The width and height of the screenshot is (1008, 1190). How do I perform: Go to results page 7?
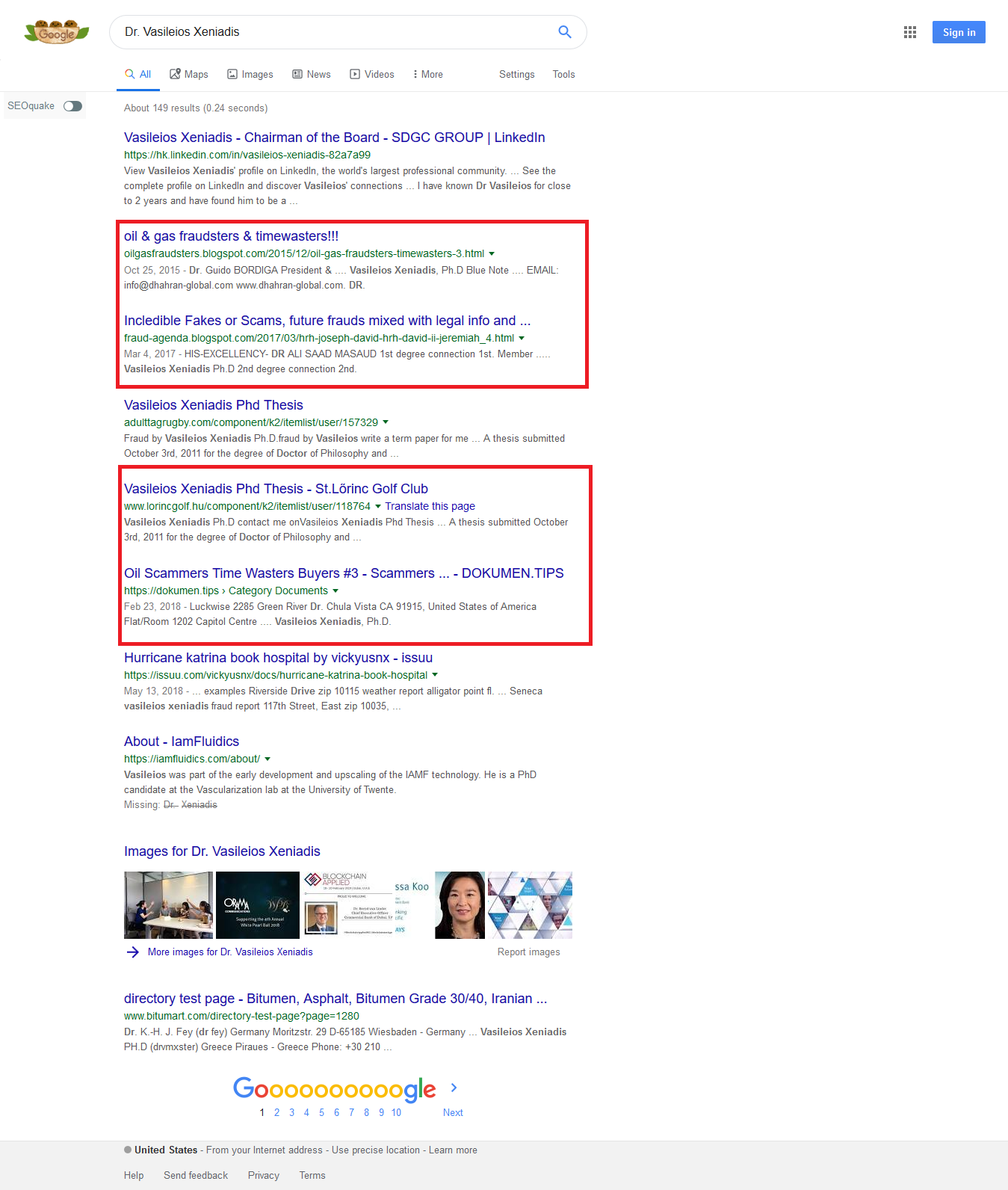[x=351, y=1112]
